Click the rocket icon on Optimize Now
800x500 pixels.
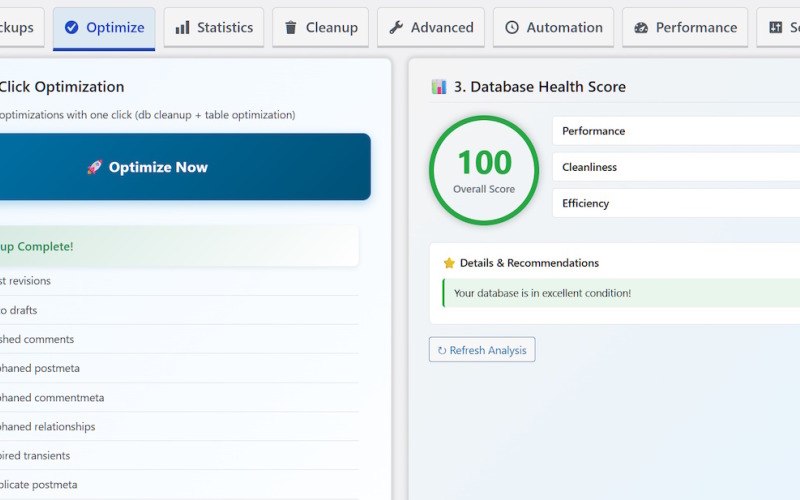[x=94, y=168]
